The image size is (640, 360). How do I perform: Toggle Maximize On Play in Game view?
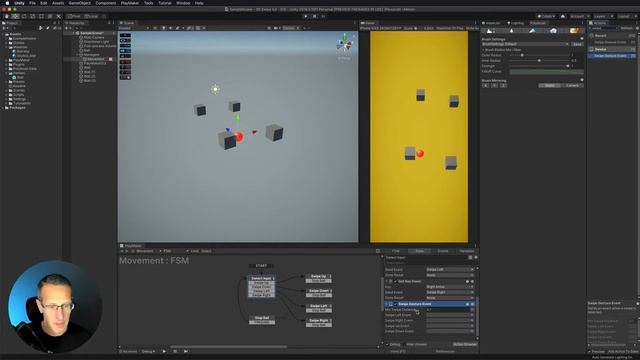449,28
